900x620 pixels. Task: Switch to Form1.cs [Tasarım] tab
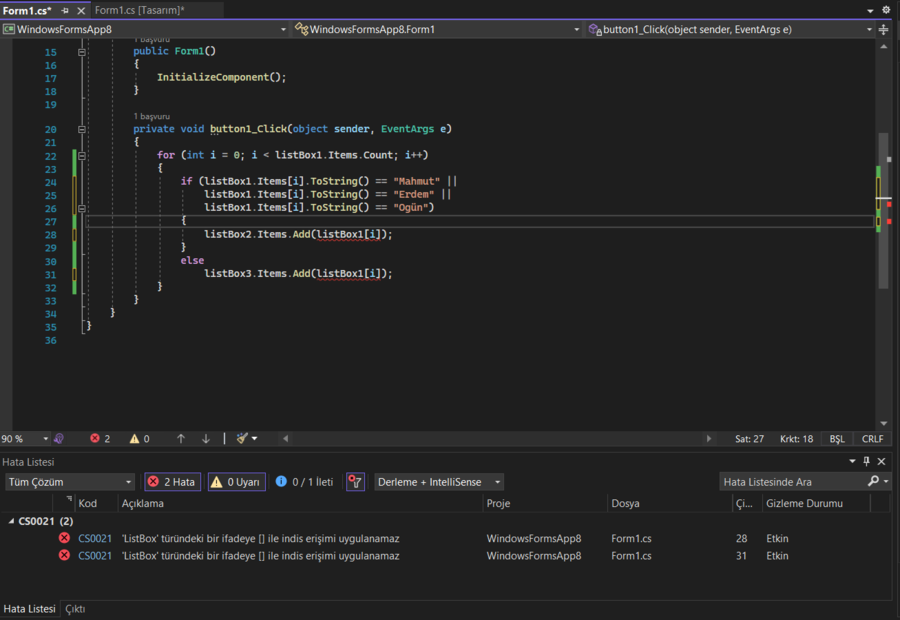pyautogui.click(x=139, y=10)
